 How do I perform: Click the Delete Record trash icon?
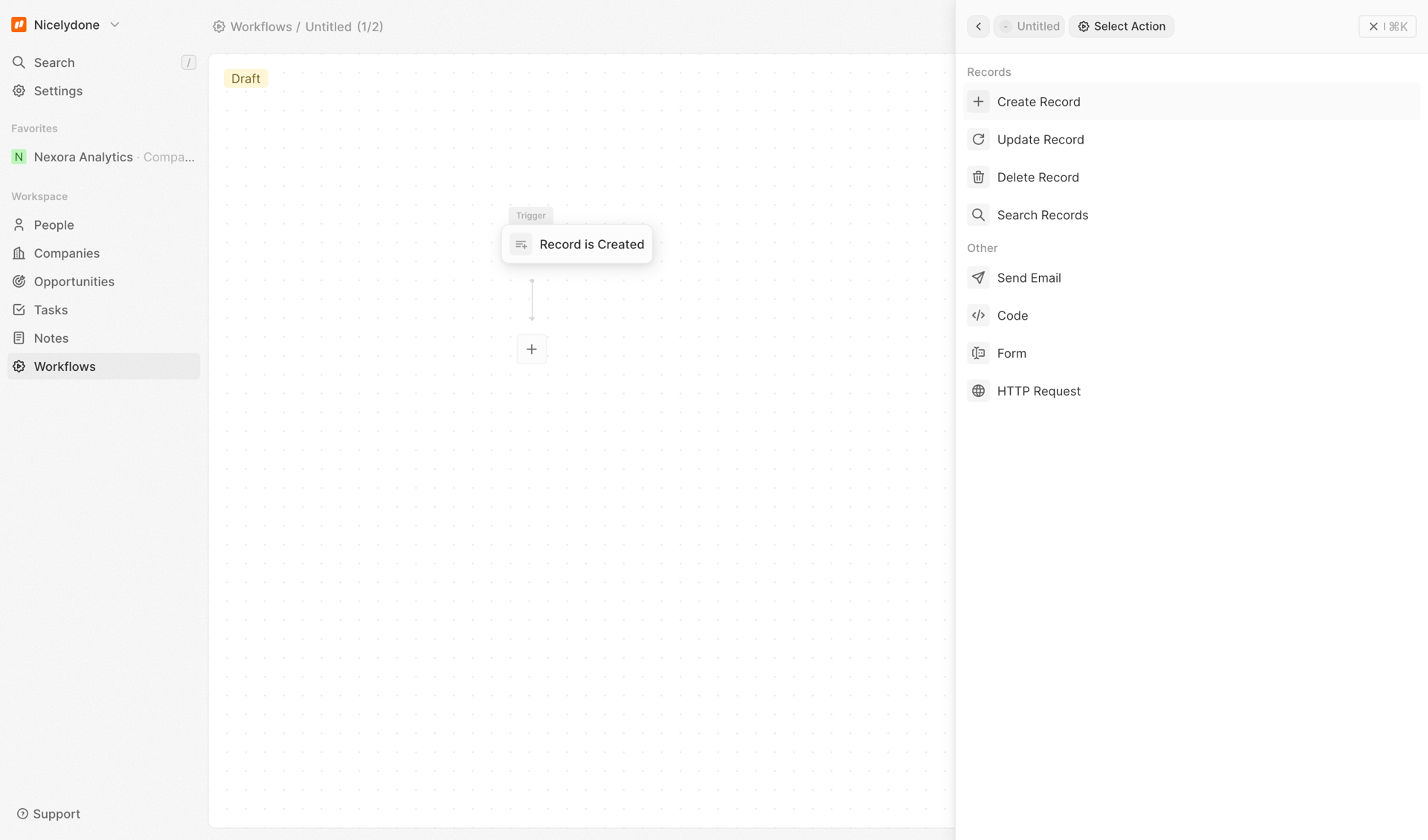click(x=979, y=177)
